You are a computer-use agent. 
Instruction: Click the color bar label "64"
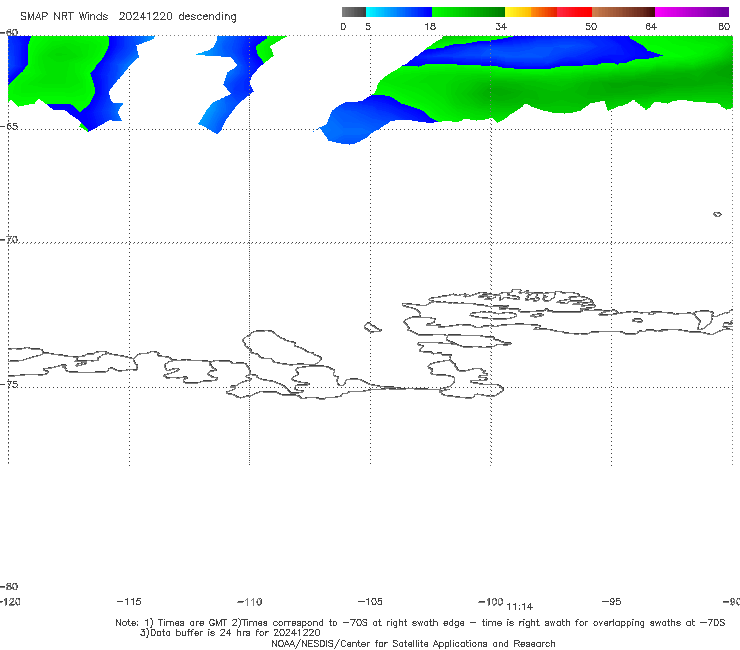[651, 26]
